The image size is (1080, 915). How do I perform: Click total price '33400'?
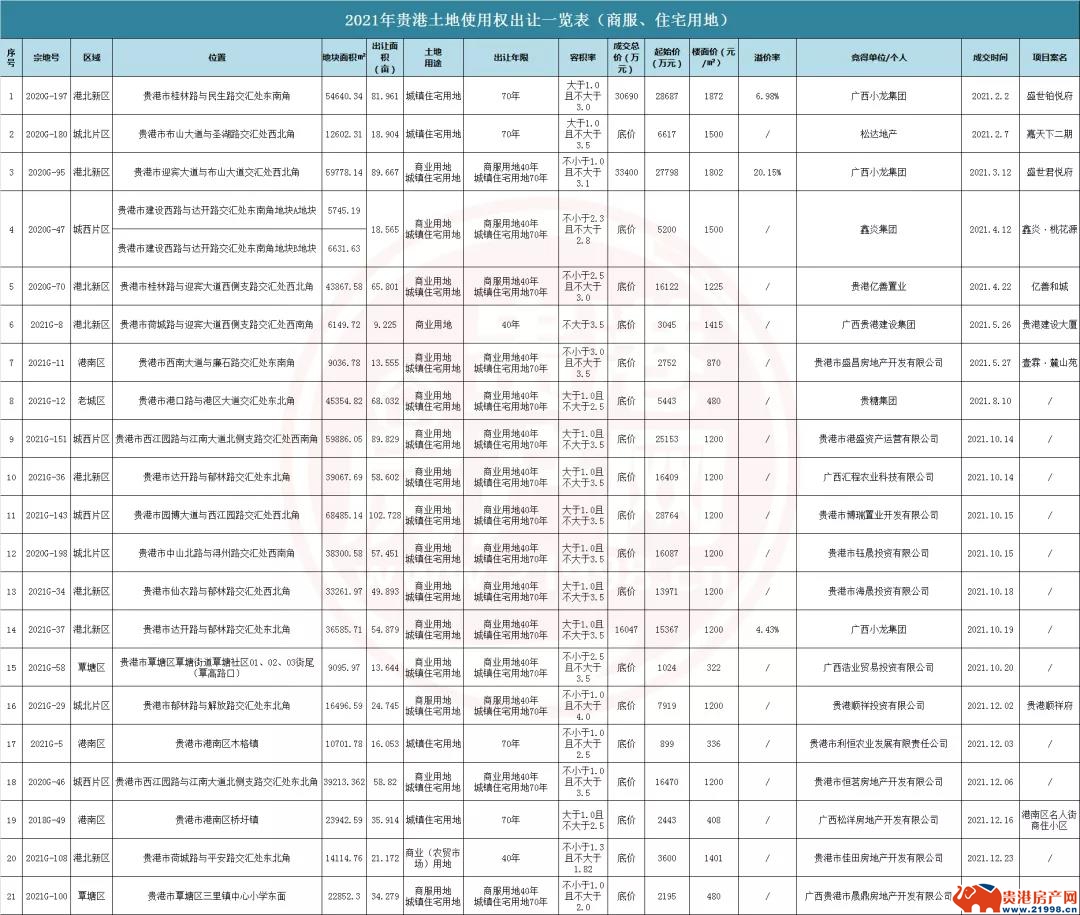click(626, 172)
